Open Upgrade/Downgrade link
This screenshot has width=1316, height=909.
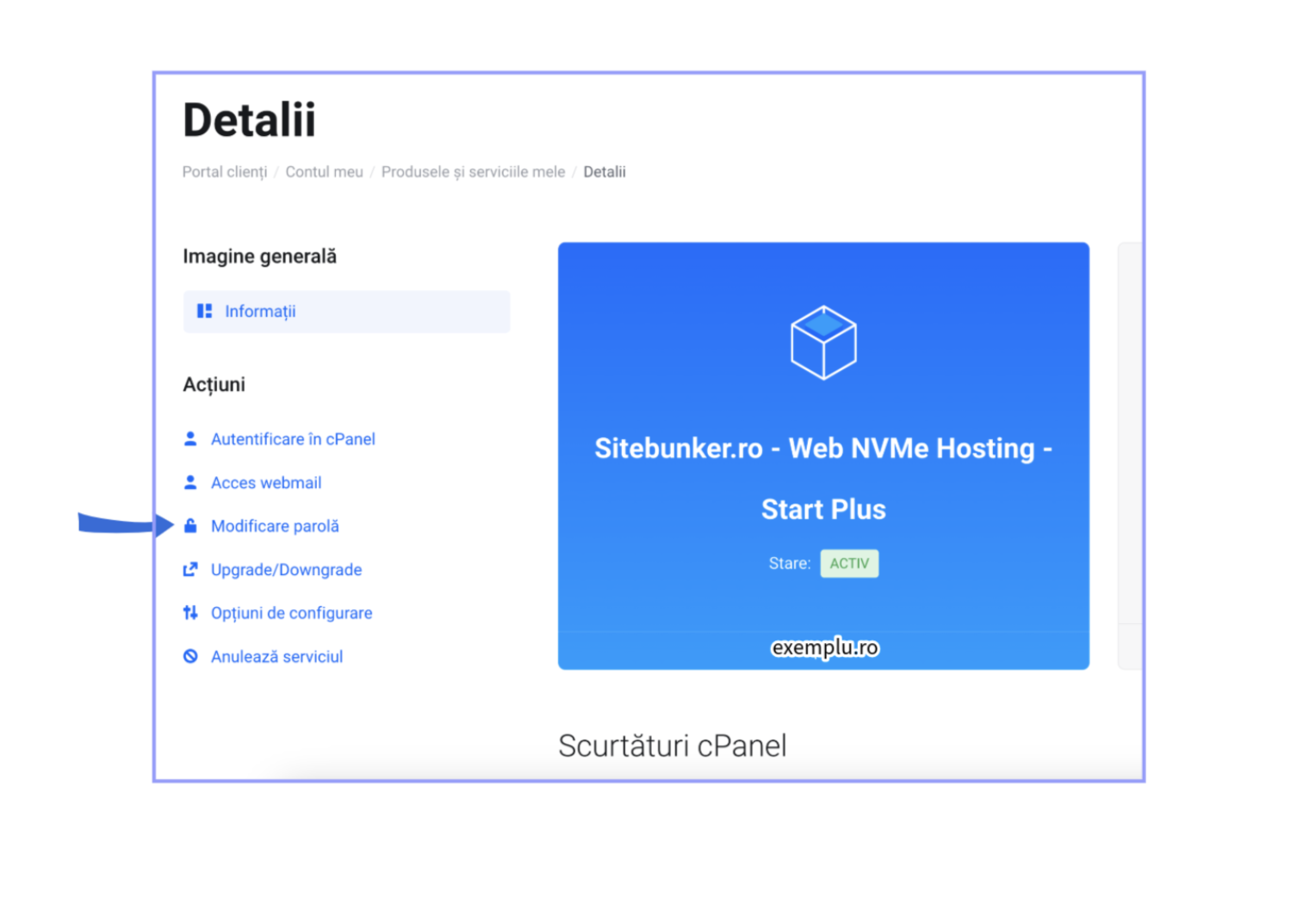point(286,570)
